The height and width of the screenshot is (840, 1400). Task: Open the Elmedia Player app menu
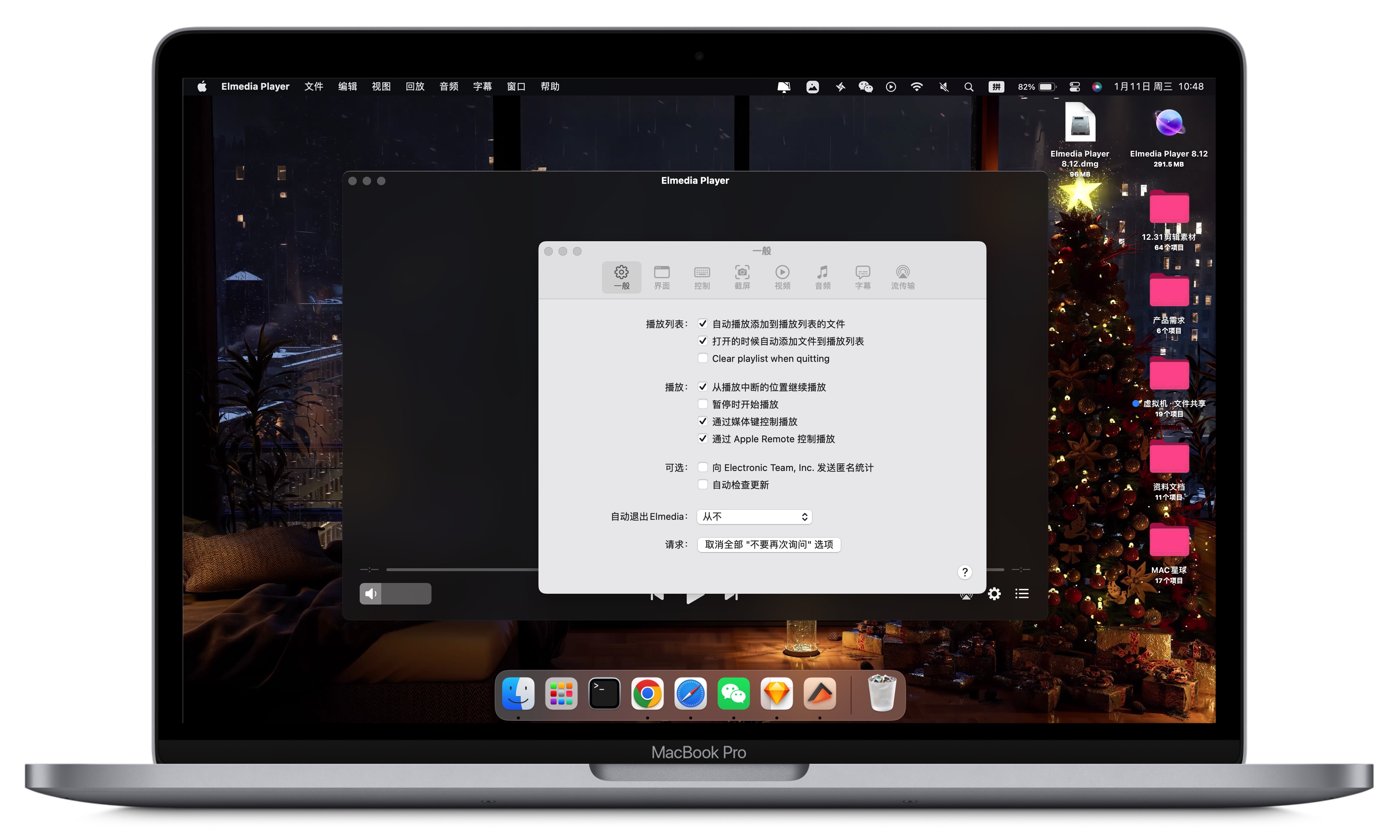[255, 87]
